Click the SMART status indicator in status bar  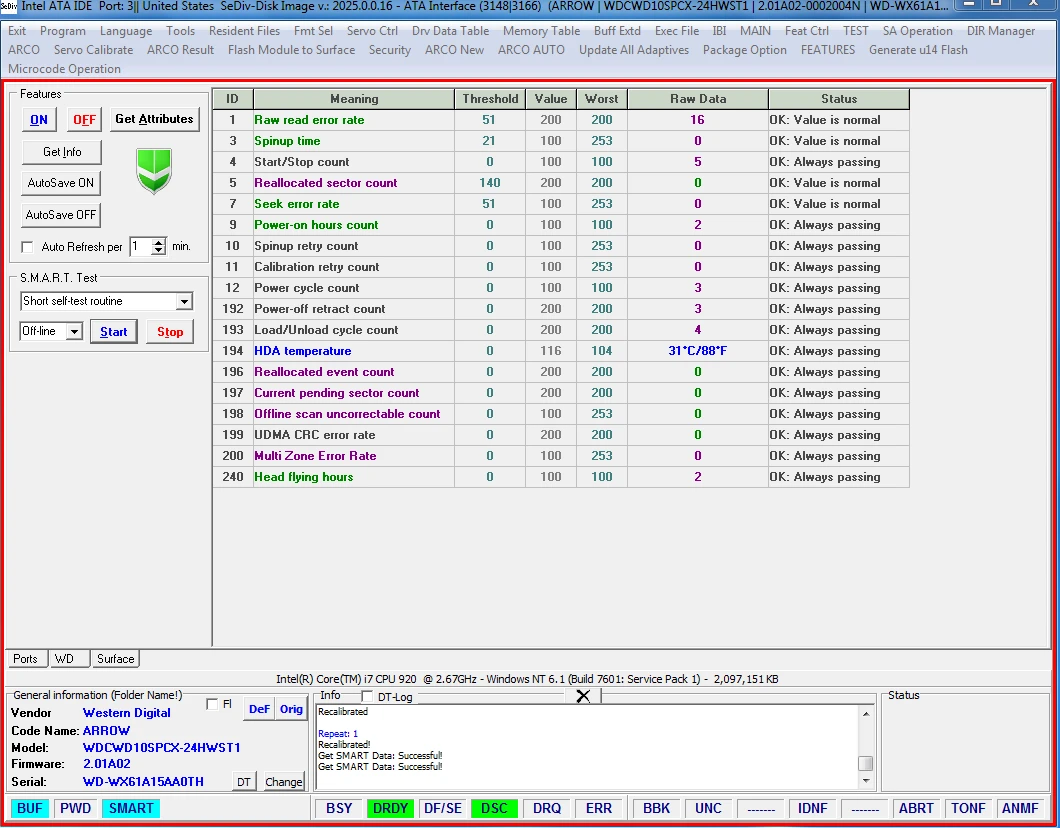131,808
